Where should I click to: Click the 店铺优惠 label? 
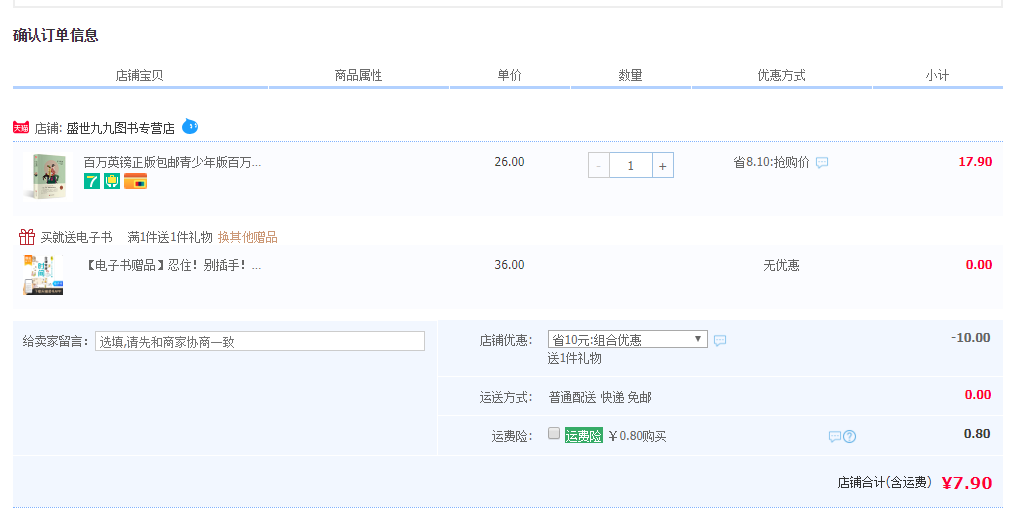click(506, 341)
